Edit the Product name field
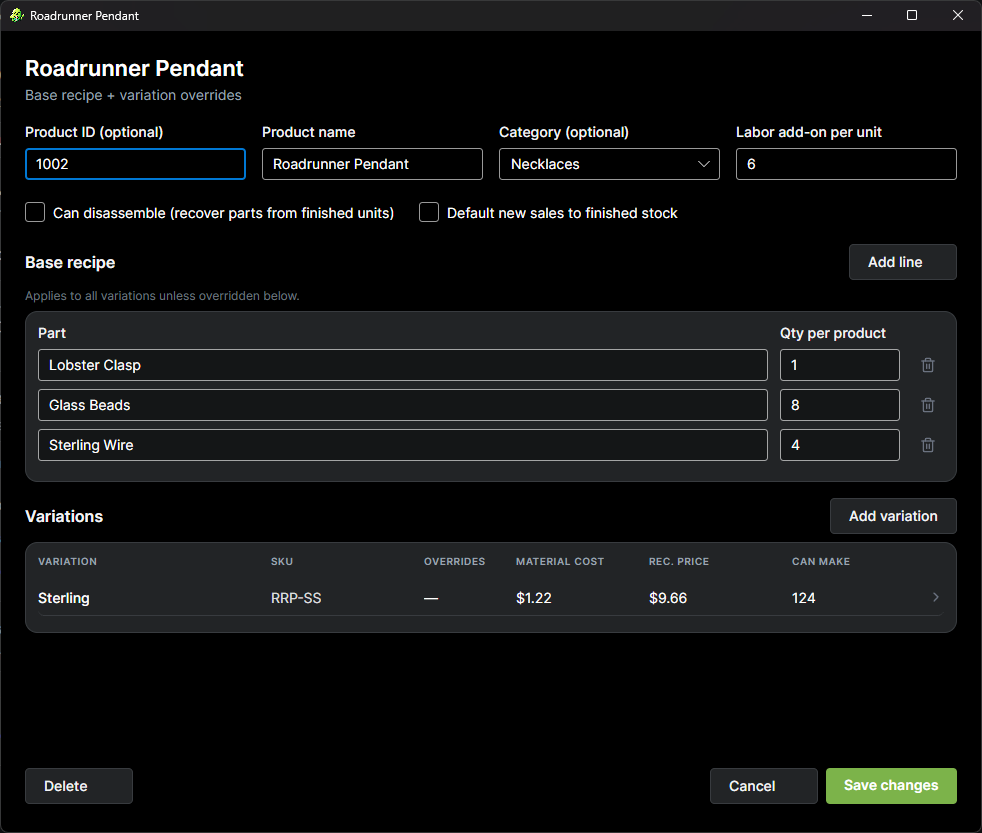The height and width of the screenshot is (833, 982). click(x=372, y=164)
